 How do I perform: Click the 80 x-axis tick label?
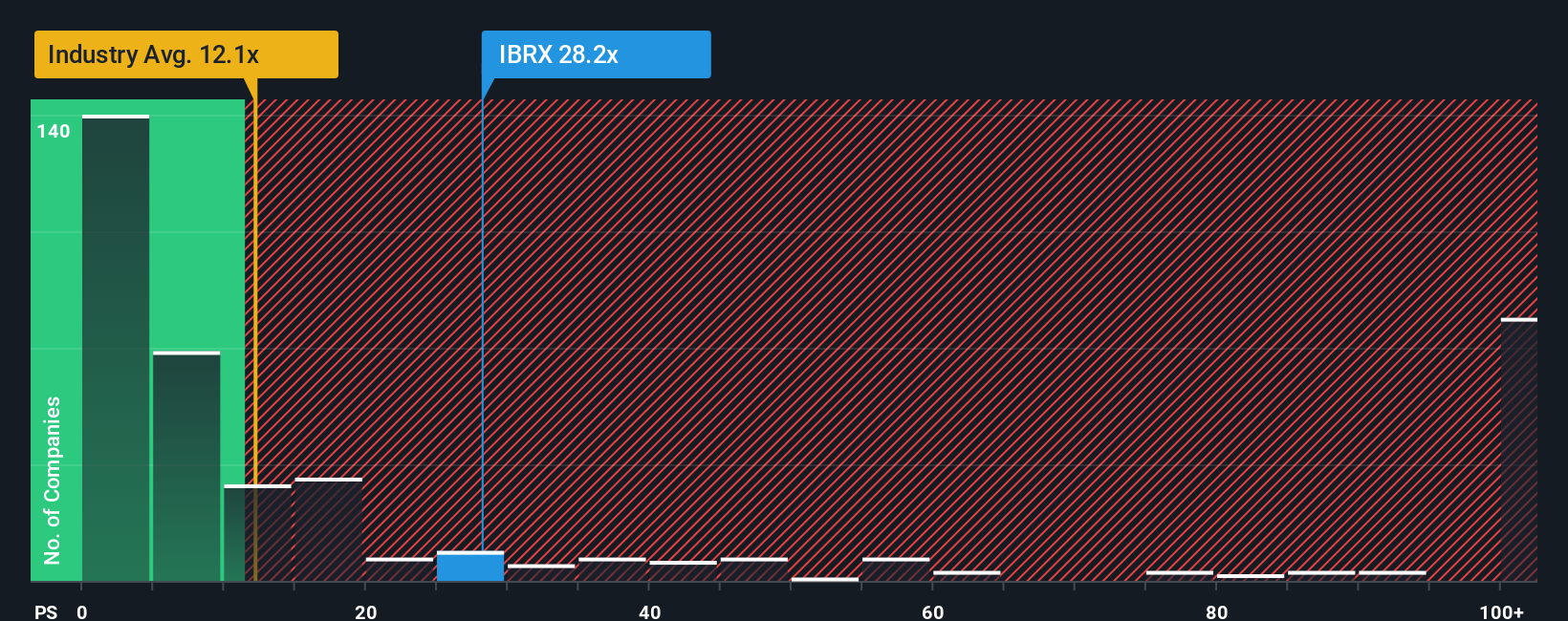tap(1217, 611)
